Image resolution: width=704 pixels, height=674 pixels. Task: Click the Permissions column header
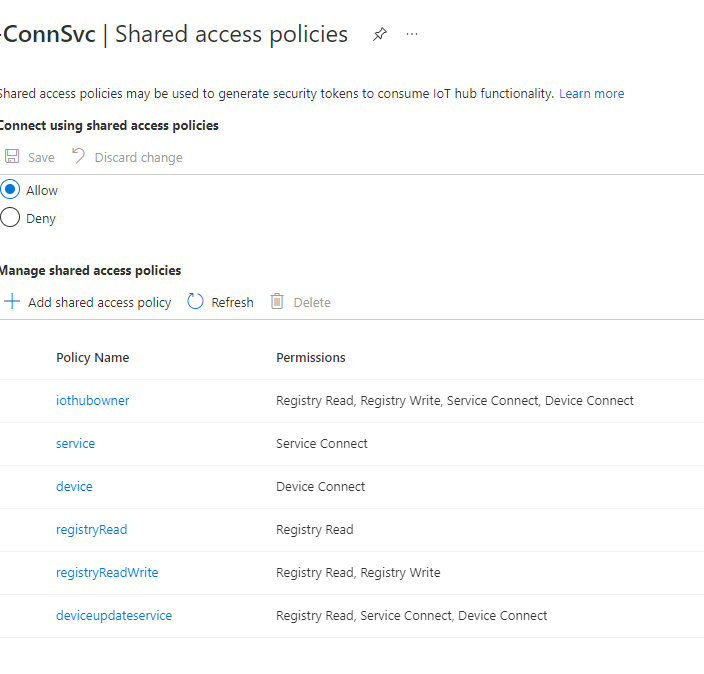click(310, 358)
